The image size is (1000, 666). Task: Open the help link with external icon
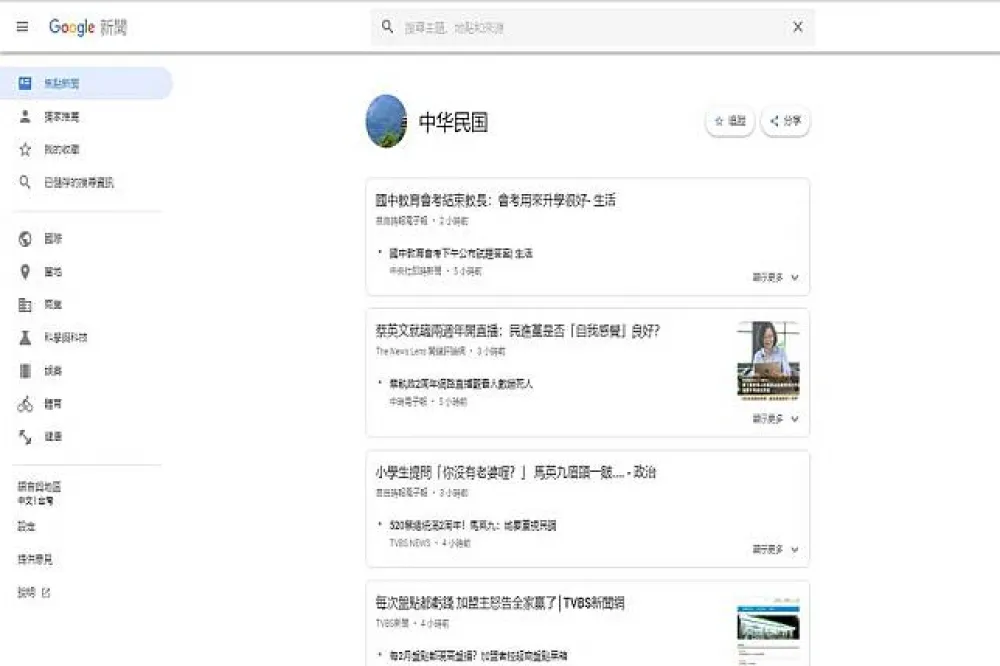pyautogui.click(x=34, y=593)
